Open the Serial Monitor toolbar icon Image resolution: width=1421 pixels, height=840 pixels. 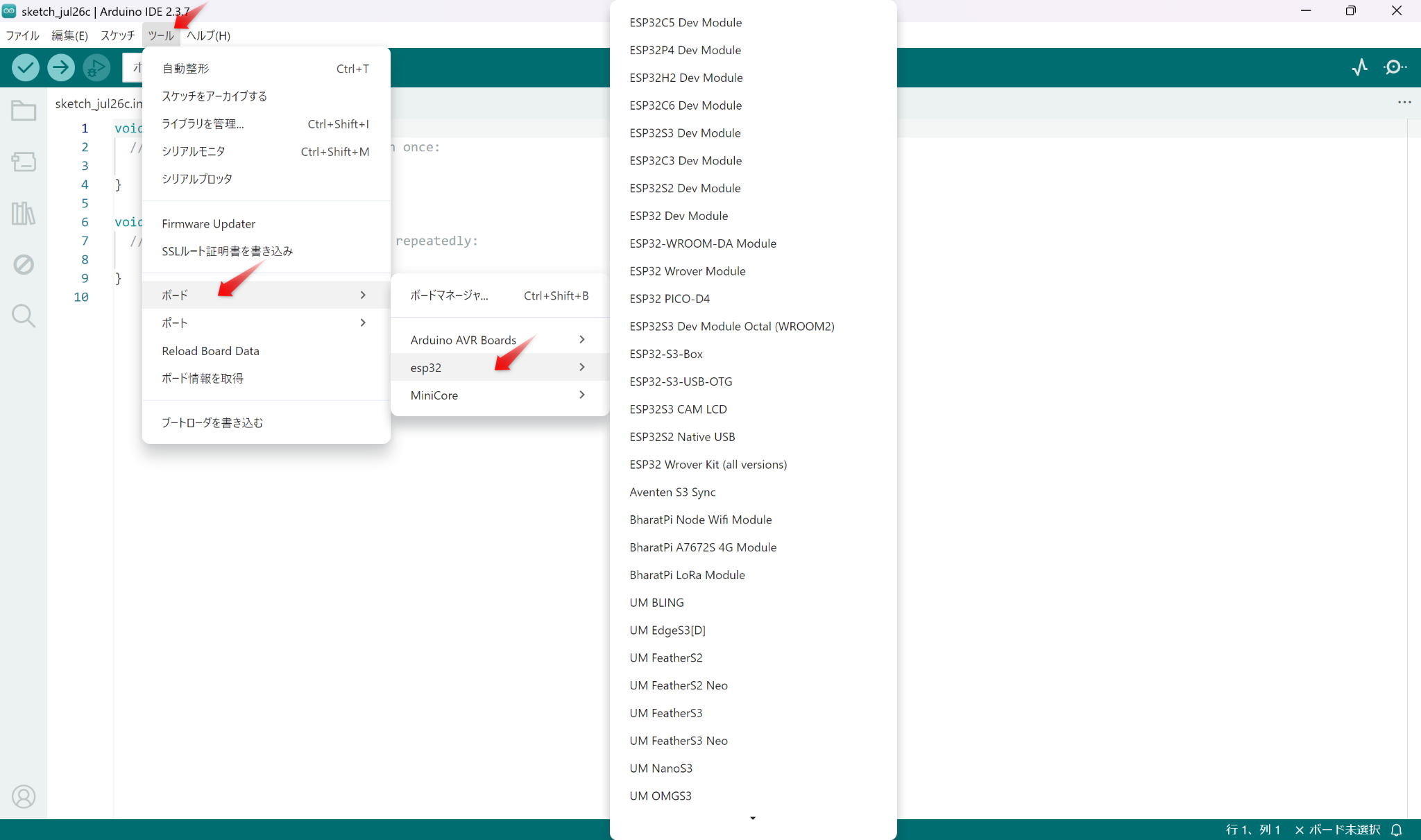point(1395,67)
